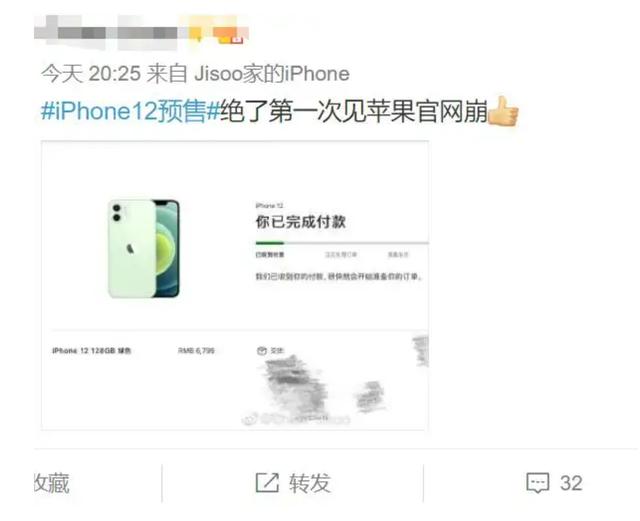Click the green order progress bar

270,243
